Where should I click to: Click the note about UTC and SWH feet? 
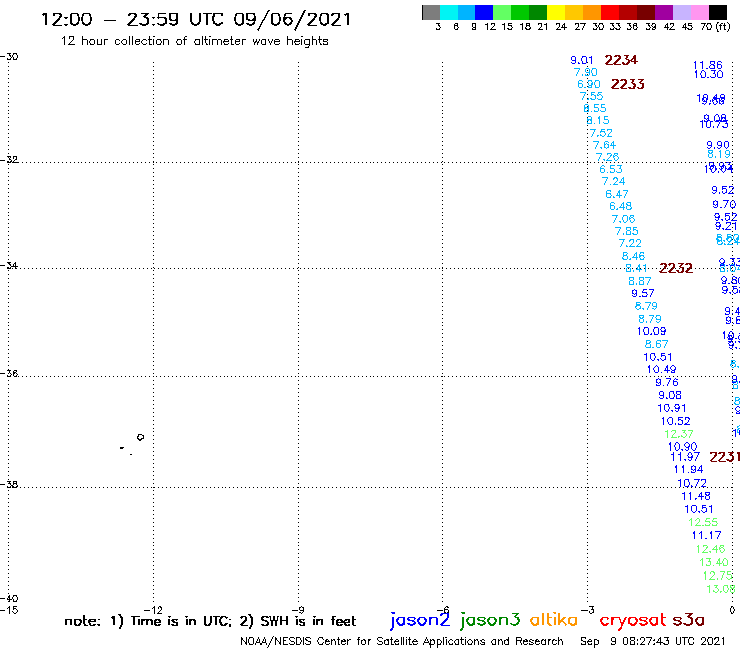click(210, 621)
